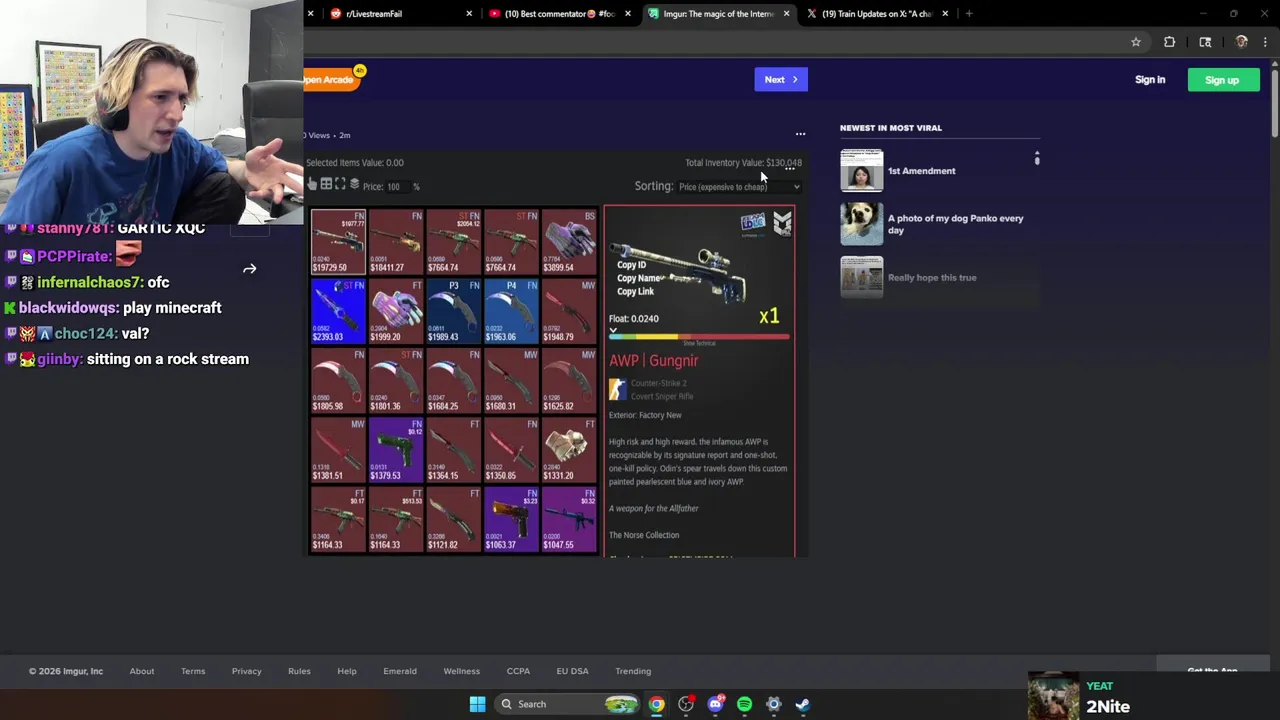Select the knife priced $1948.79
This screenshot has height=720, width=1280.
[x=570, y=311]
